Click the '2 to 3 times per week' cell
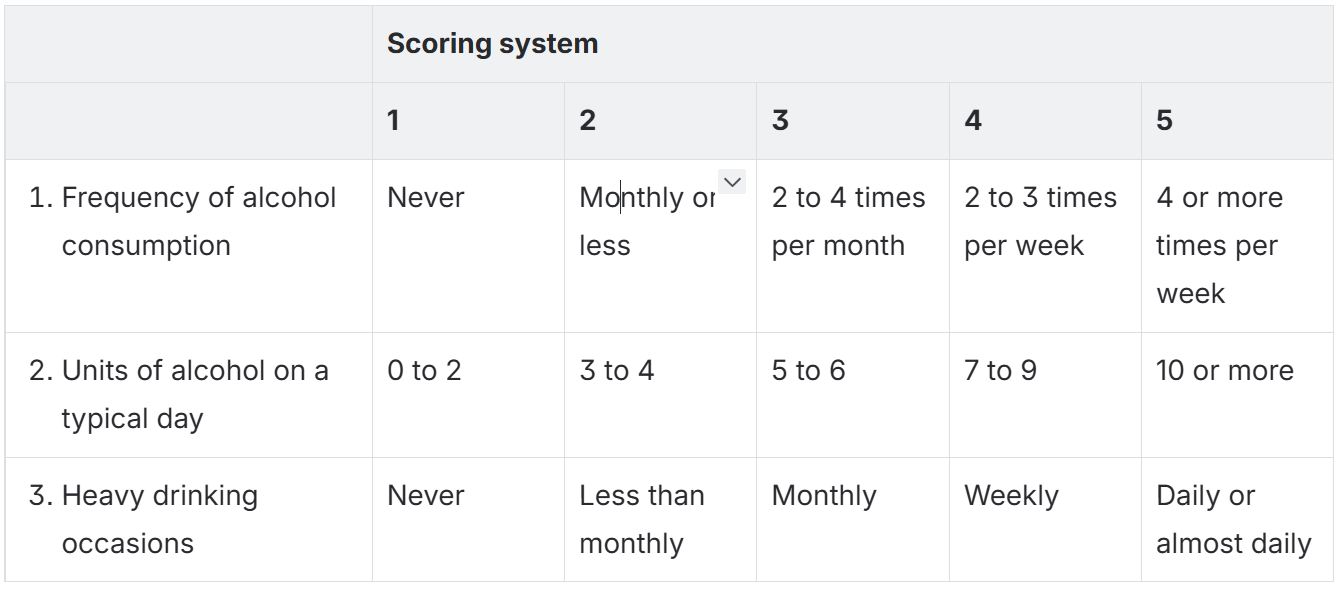The image size is (1337, 591). [x=1040, y=222]
